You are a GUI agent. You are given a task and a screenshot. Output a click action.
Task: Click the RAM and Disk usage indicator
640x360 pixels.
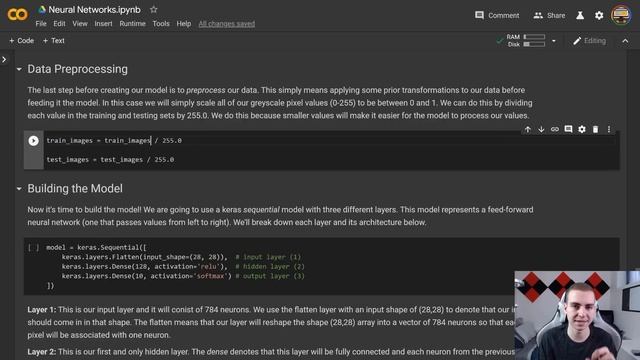click(526, 40)
